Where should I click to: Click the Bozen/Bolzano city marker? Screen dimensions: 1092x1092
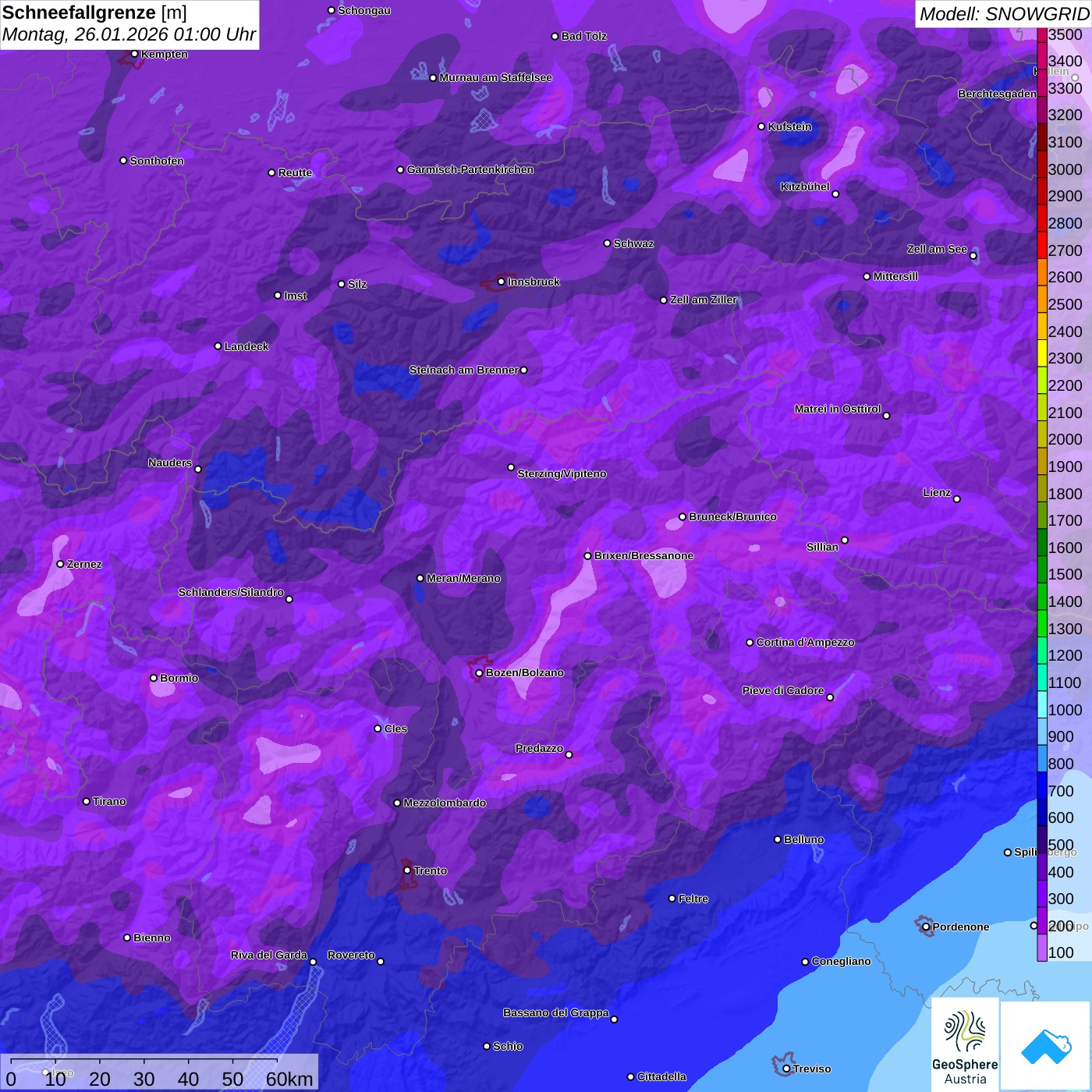point(480,673)
